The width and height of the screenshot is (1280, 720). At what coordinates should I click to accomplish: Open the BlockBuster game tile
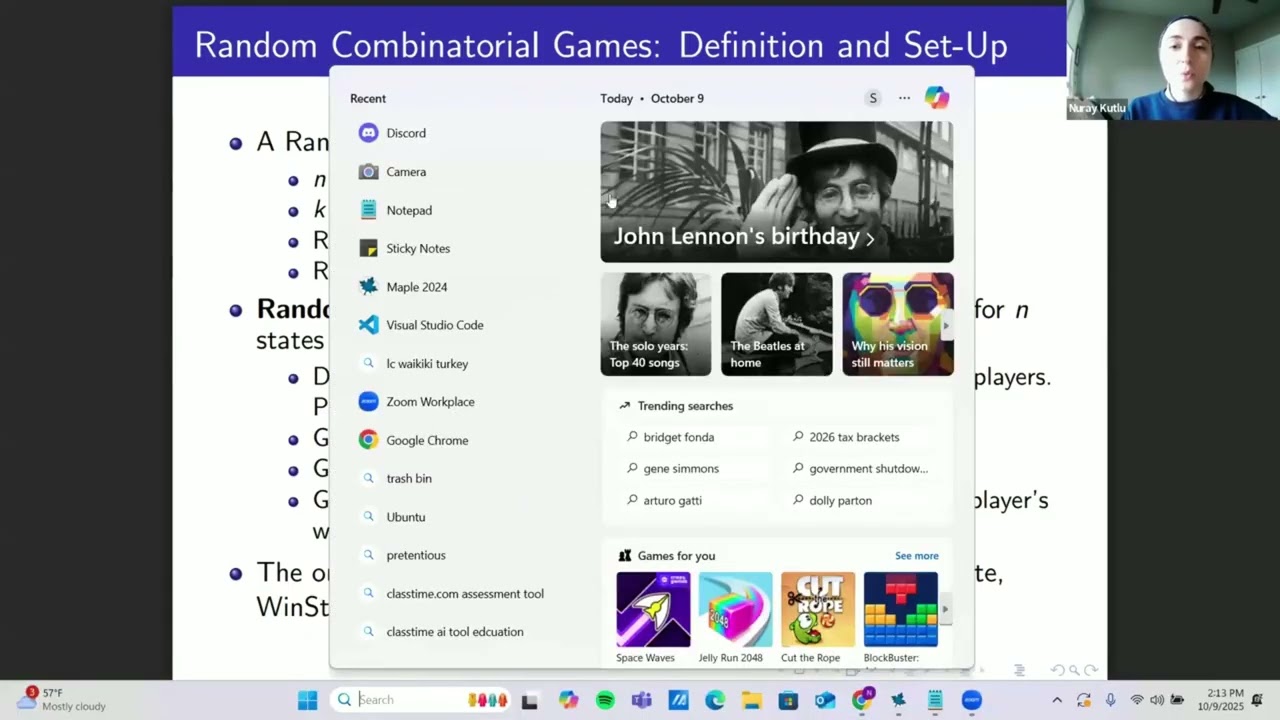coord(900,618)
